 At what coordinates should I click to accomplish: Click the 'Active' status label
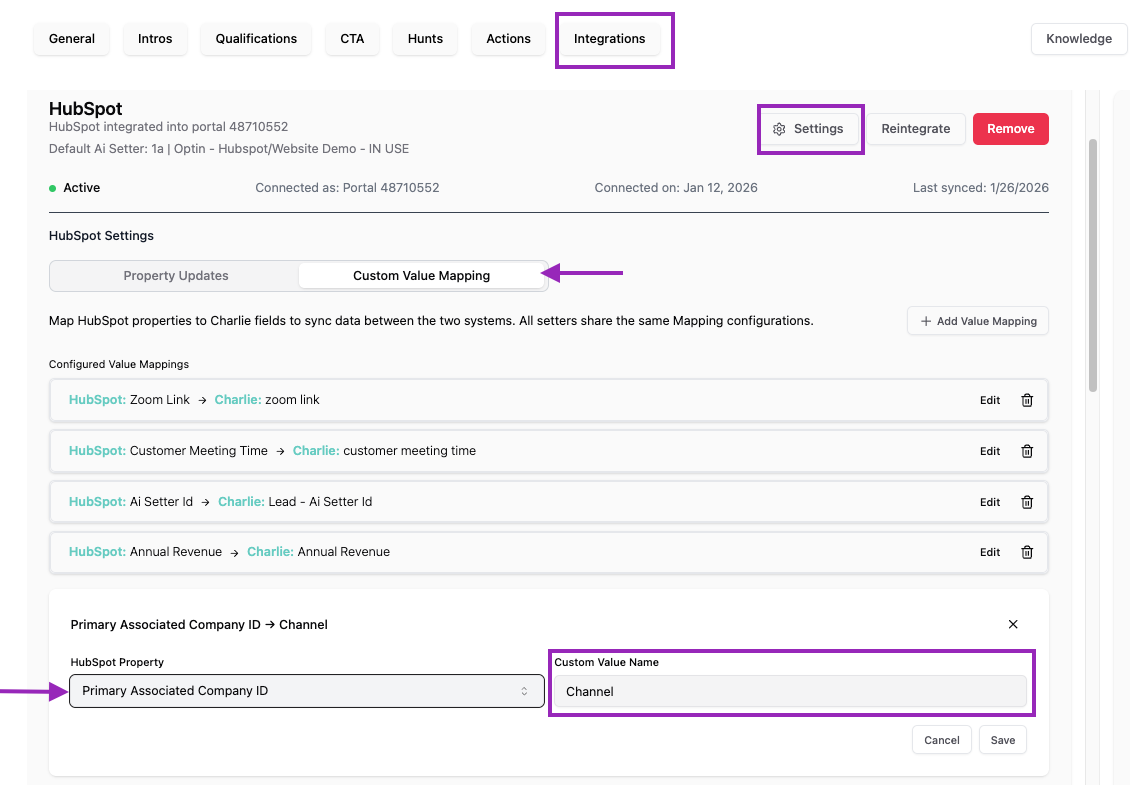pos(81,188)
